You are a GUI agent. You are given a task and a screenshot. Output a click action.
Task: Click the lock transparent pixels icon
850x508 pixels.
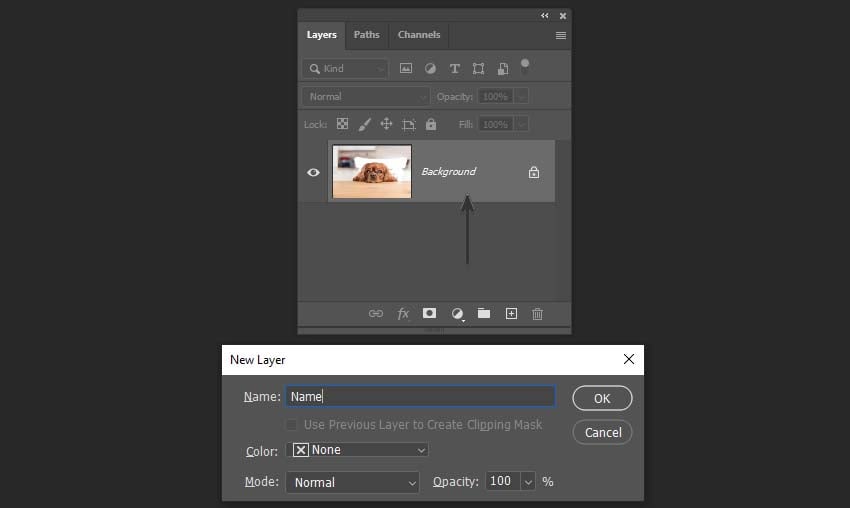[x=342, y=124]
